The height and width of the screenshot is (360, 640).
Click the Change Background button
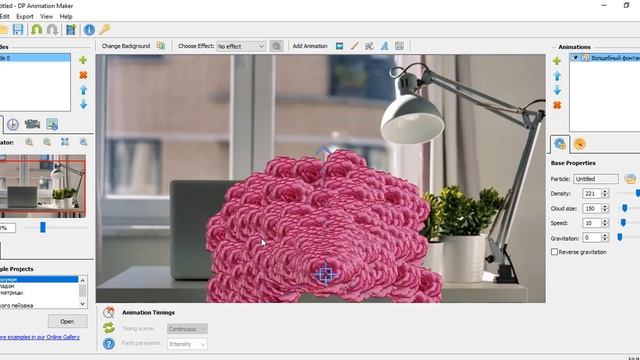pyautogui.click(x=126, y=46)
